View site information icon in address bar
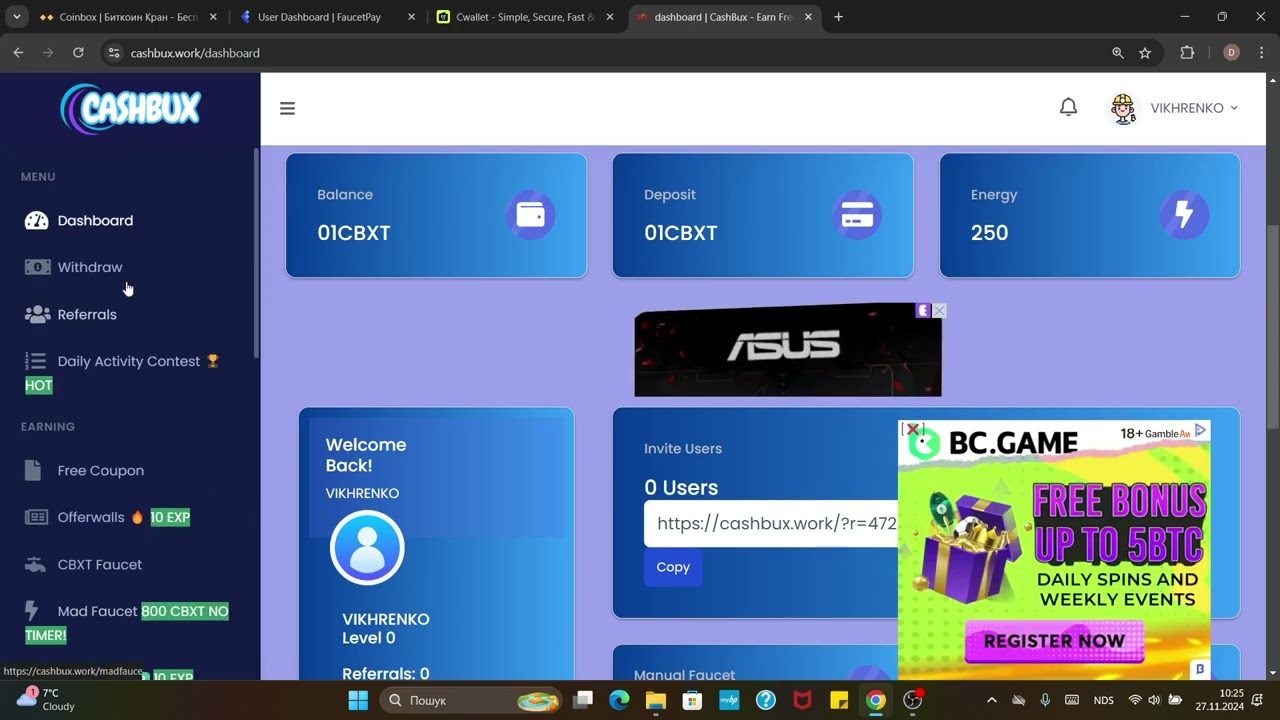The width and height of the screenshot is (1280, 720). tap(113, 53)
